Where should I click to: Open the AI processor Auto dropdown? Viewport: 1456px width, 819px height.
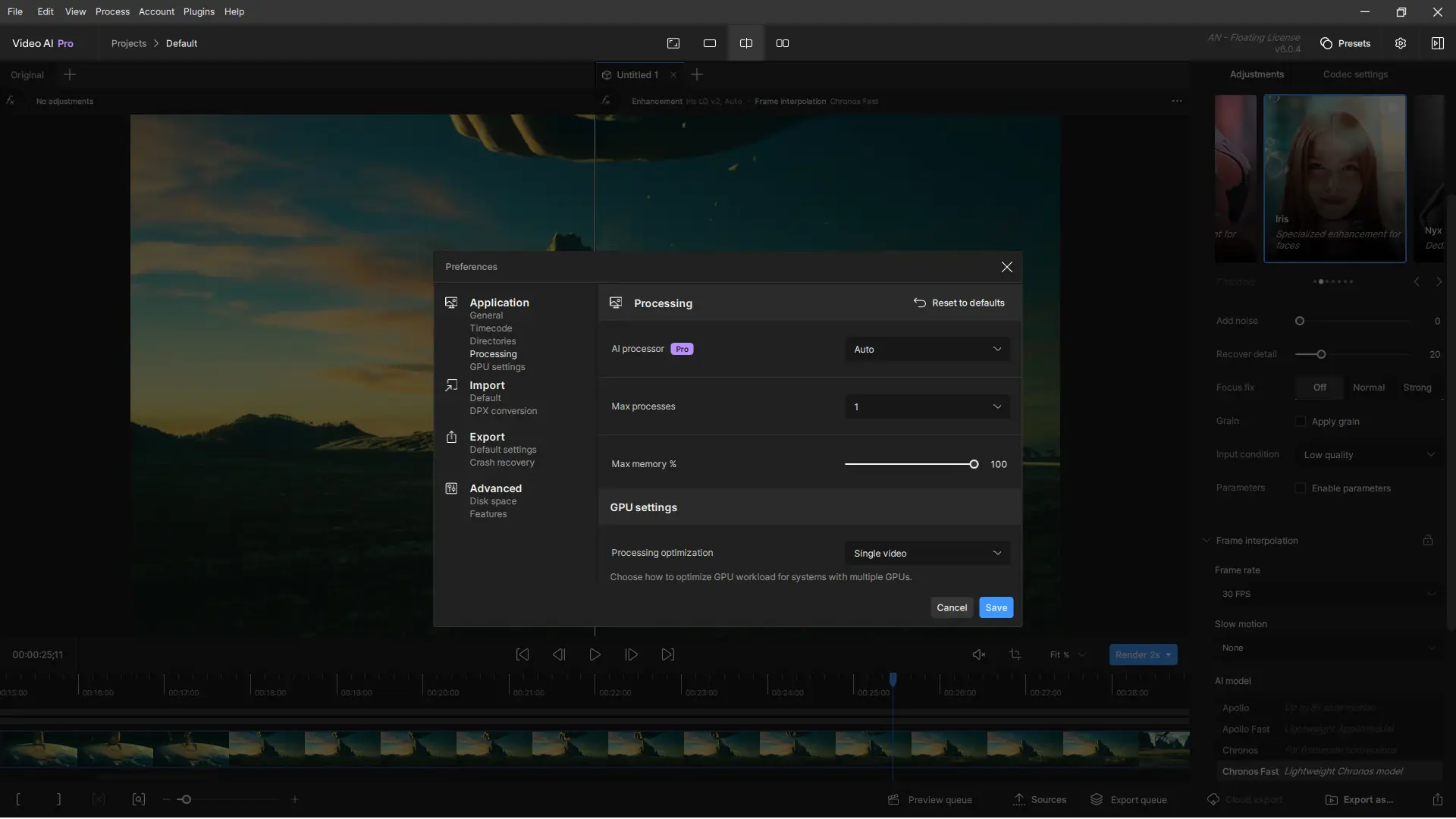point(927,350)
